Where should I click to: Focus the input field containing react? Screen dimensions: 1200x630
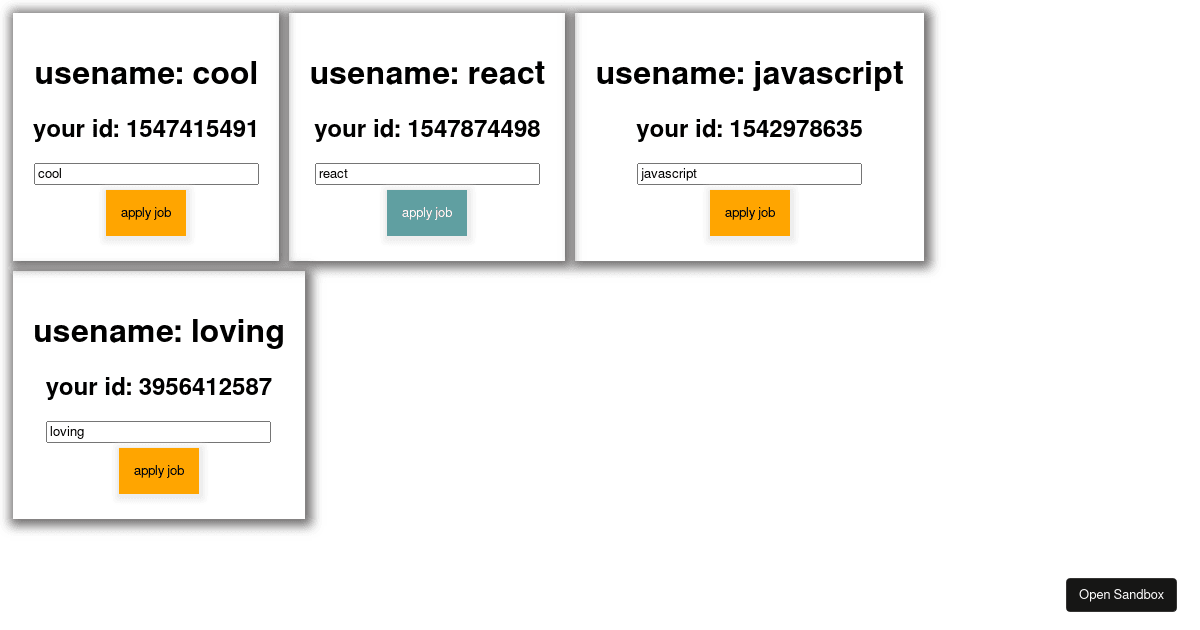point(427,174)
